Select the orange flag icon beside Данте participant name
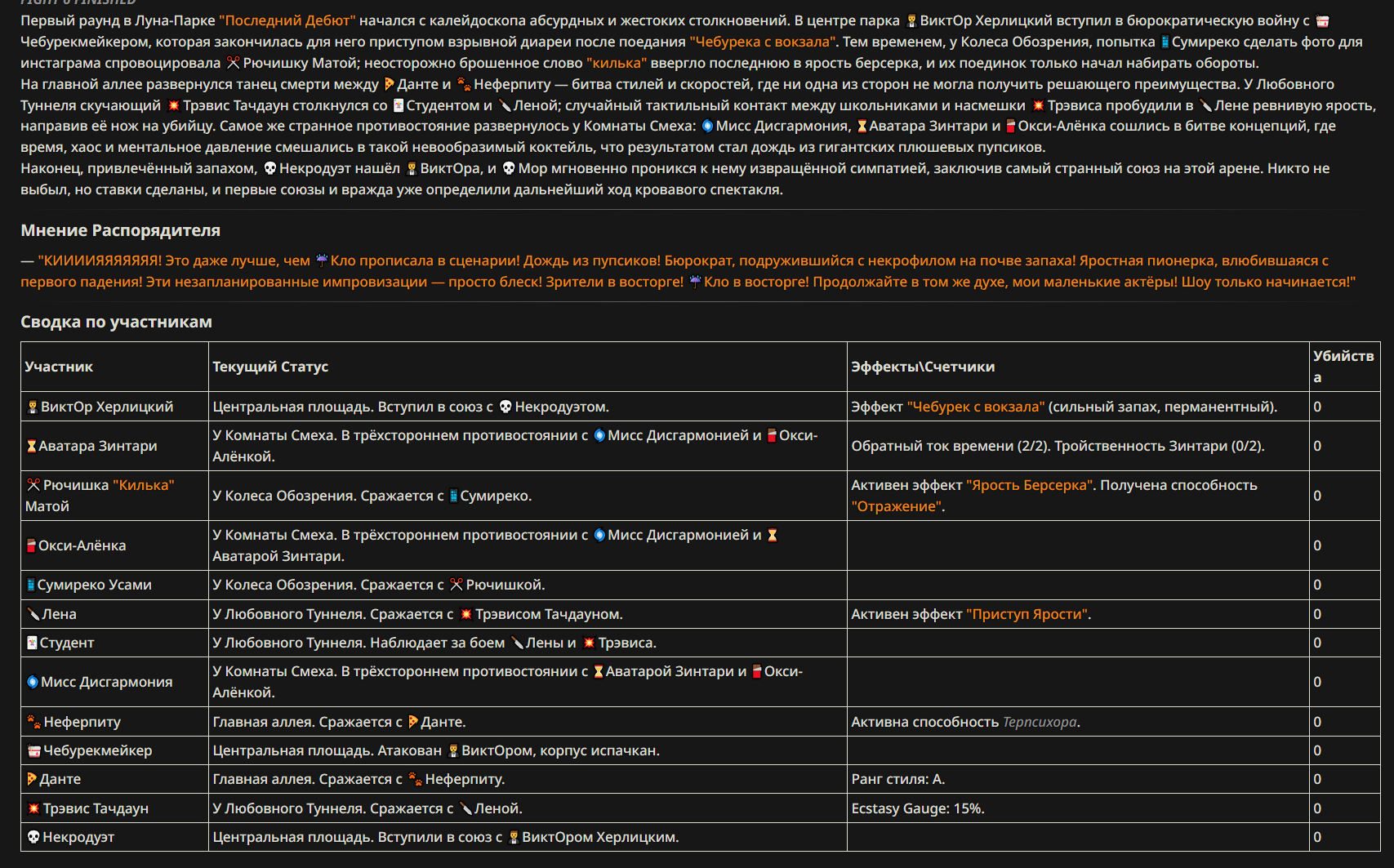The image size is (1394, 868). tap(32, 779)
